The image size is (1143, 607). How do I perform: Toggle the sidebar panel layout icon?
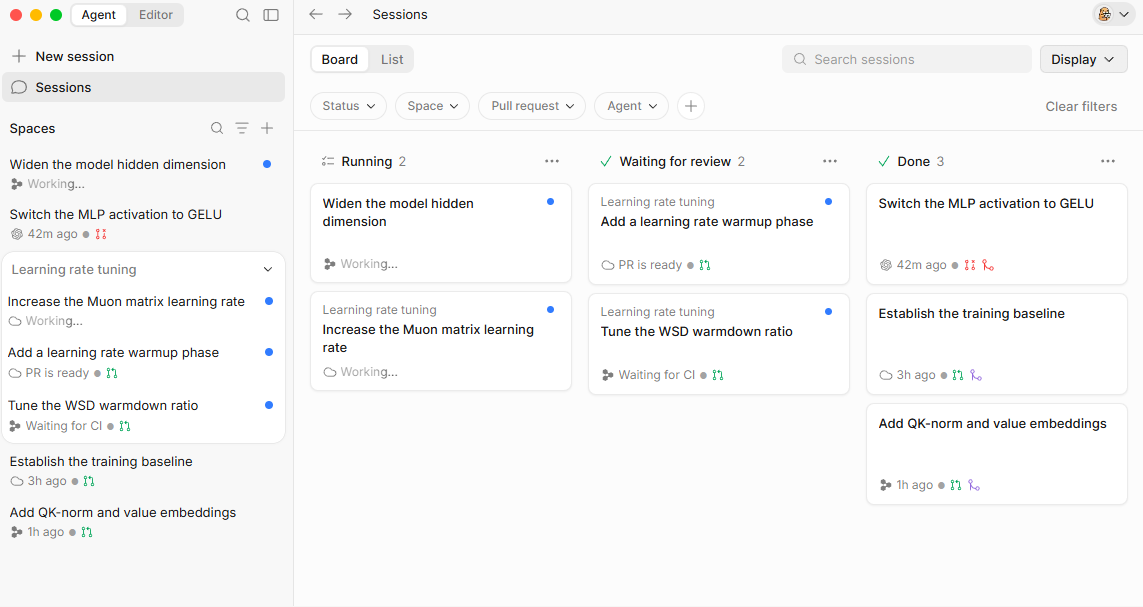click(x=271, y=15)
